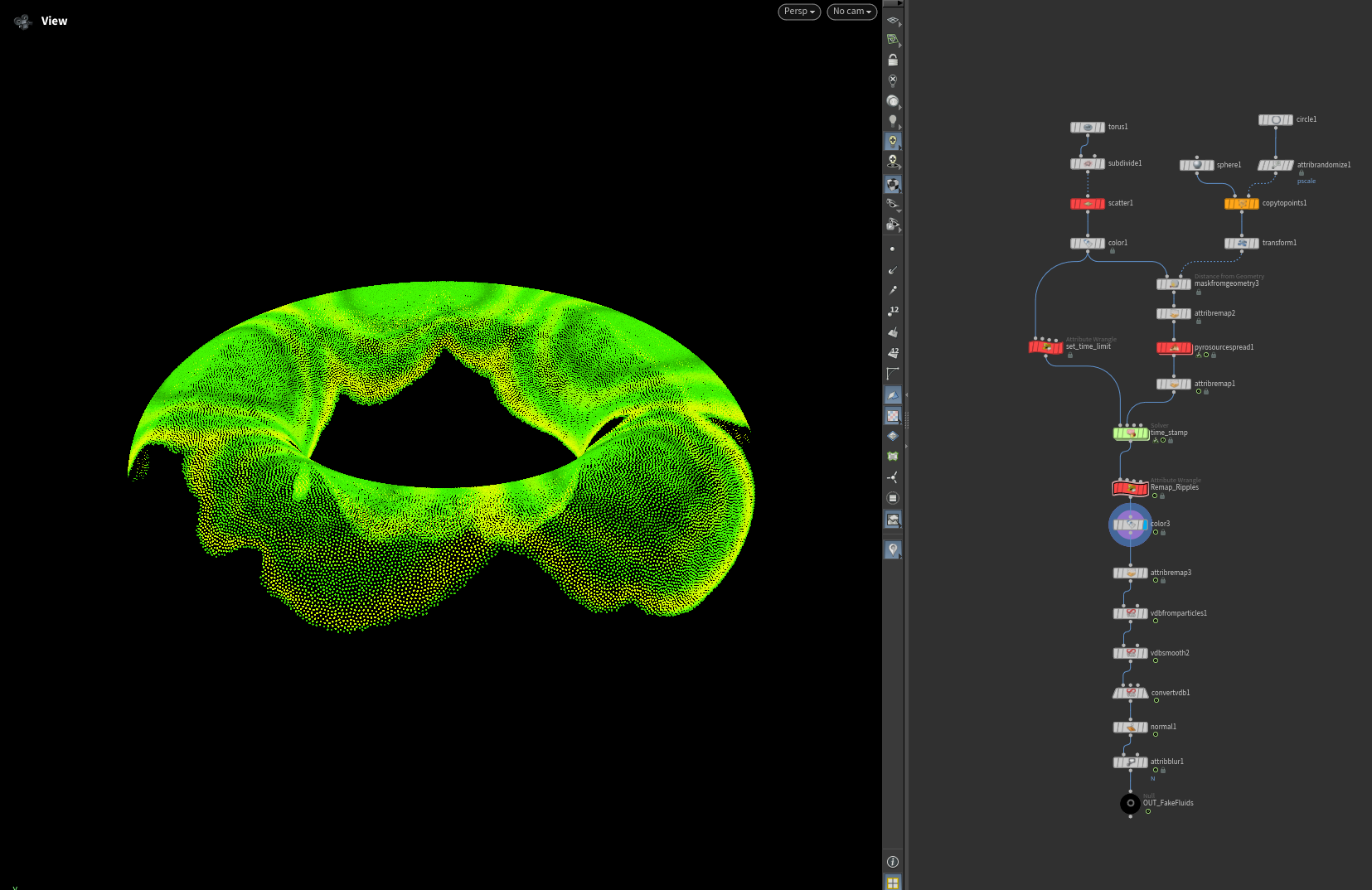Click the primitive numbers display icon
Image resolution: width=1372 pixels, height=890 pixels.
pos(893,352)
